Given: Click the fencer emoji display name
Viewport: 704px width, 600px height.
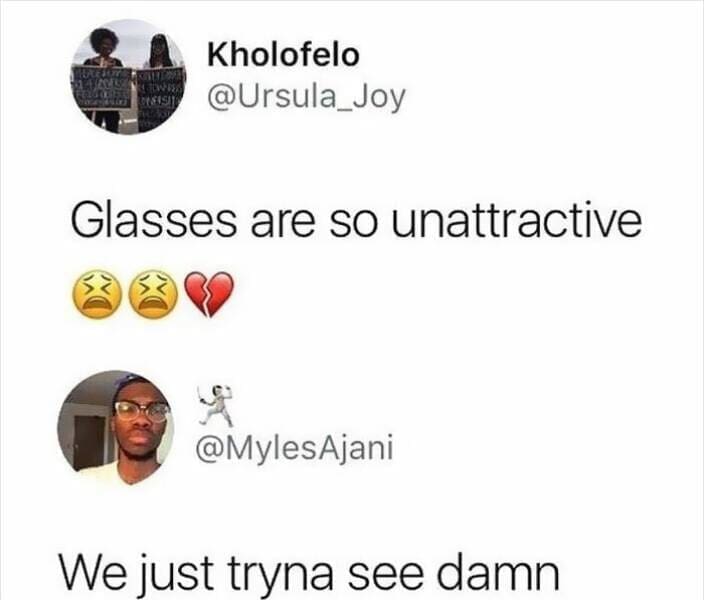Looking at the screenshot, I should [x=215, y=406].
